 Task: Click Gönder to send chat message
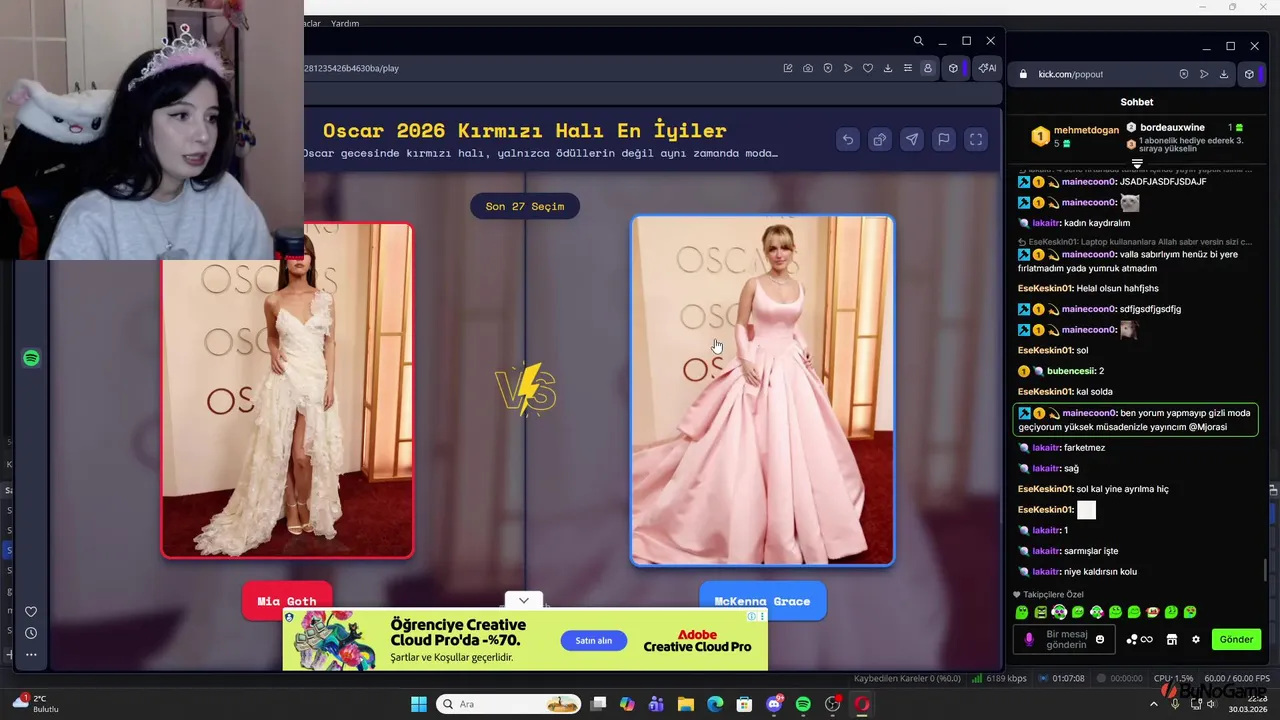pyautogui.click(x=1236, y=639)
